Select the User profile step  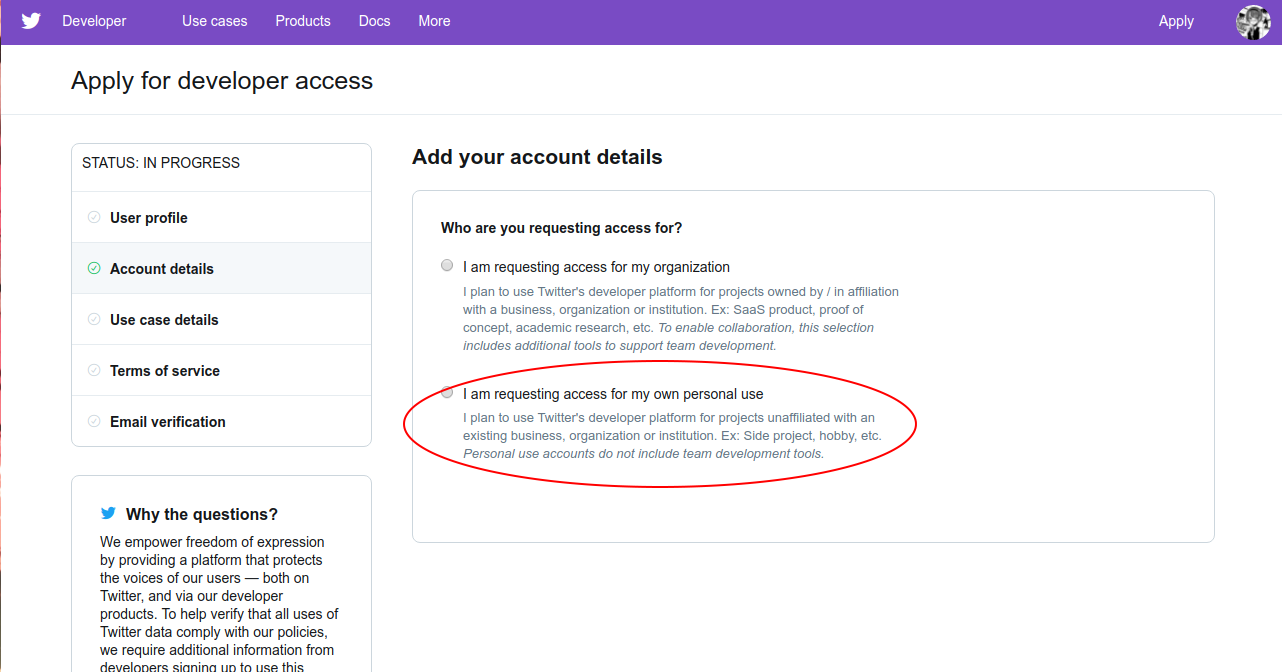[148, 217]
